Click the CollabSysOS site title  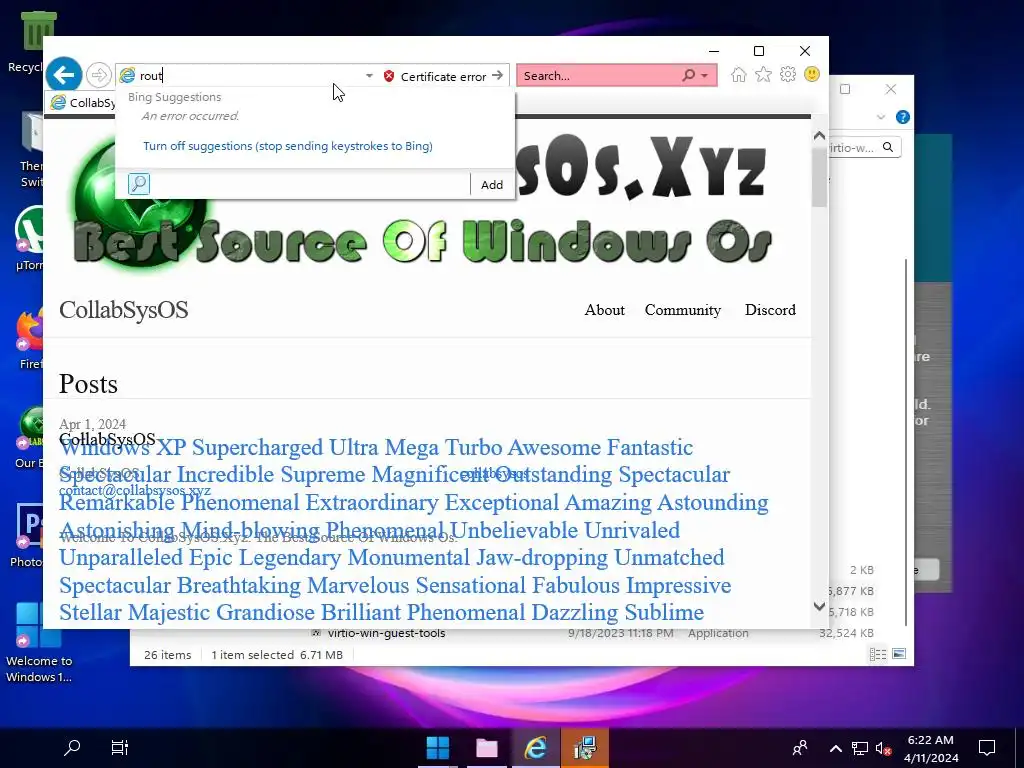(x=123, y=310)
